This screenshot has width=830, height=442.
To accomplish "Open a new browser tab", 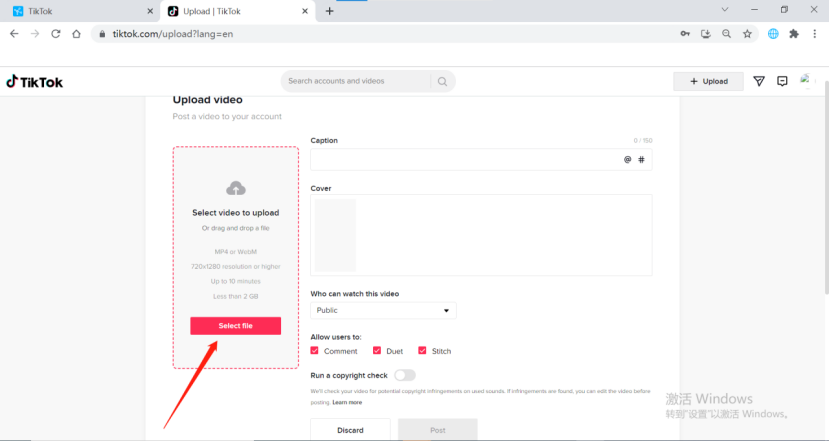I will [330, 11].
